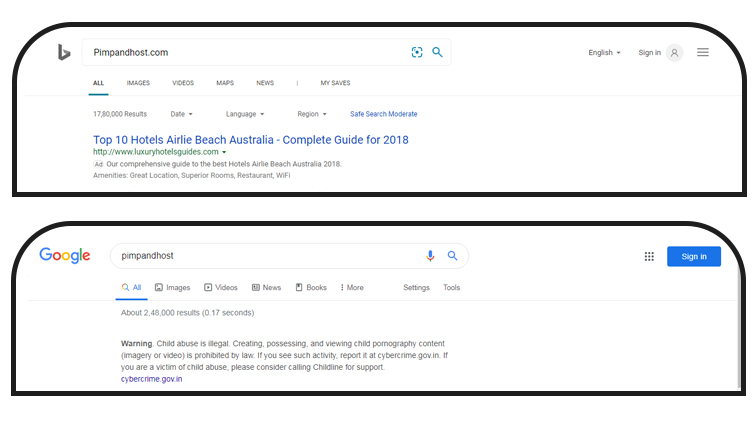Open the MY SAVES tab
This screenshot has height=425, width=756.
coord(336,83)
